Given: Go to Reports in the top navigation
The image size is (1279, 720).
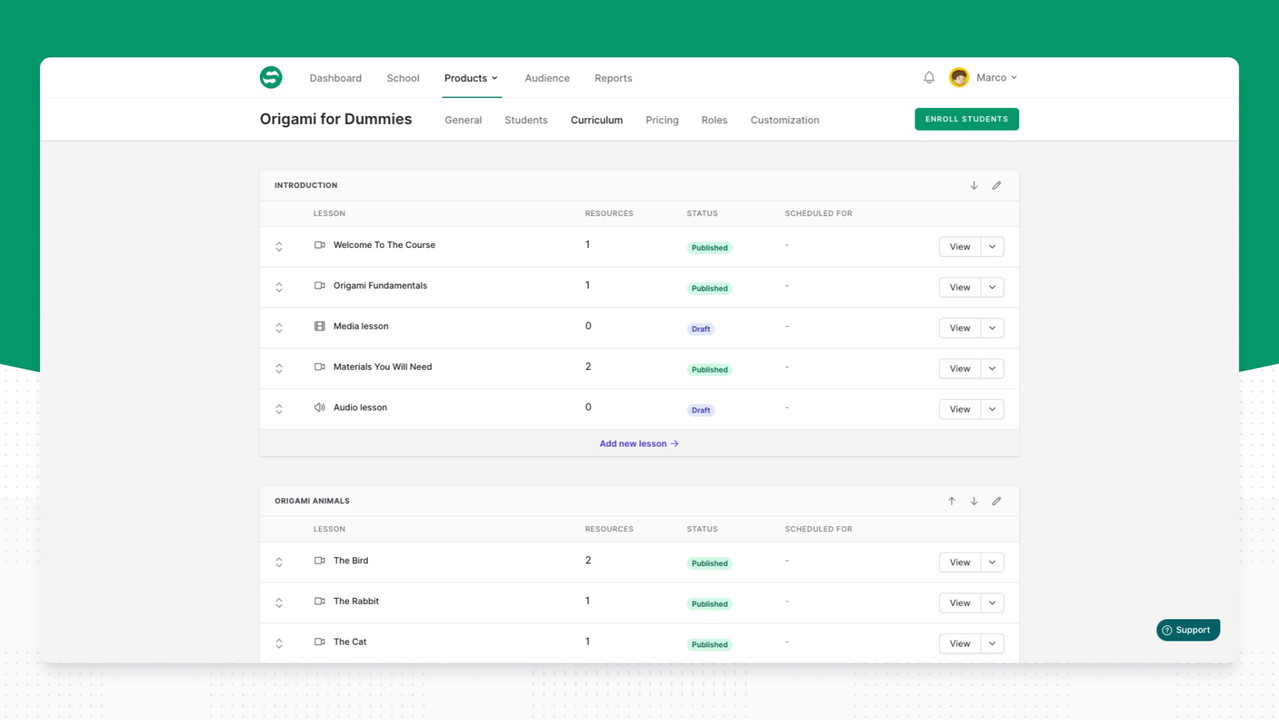Looking at the screenshot, I should point(613,78).
